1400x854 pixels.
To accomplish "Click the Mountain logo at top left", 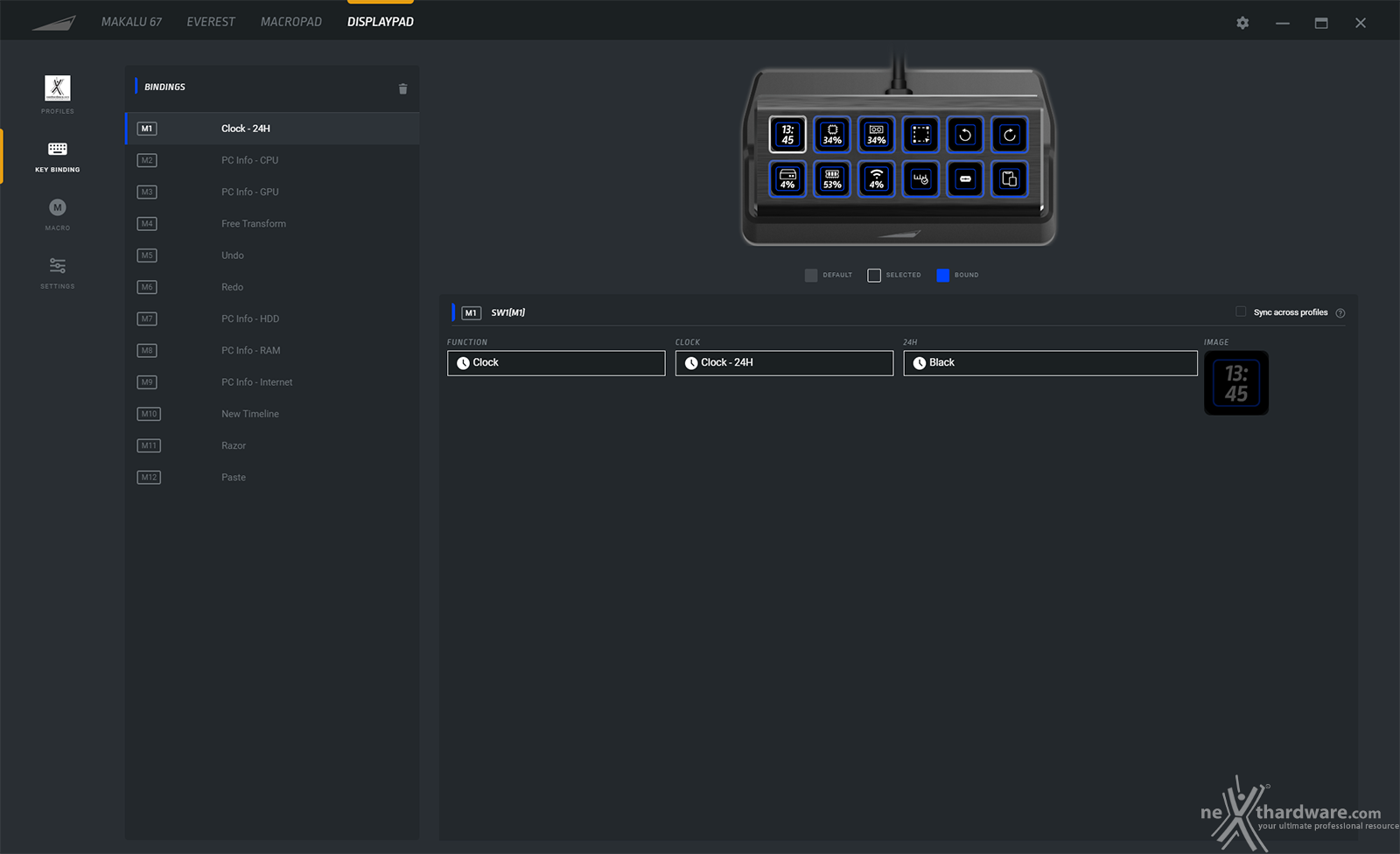I will click(54, 23).
